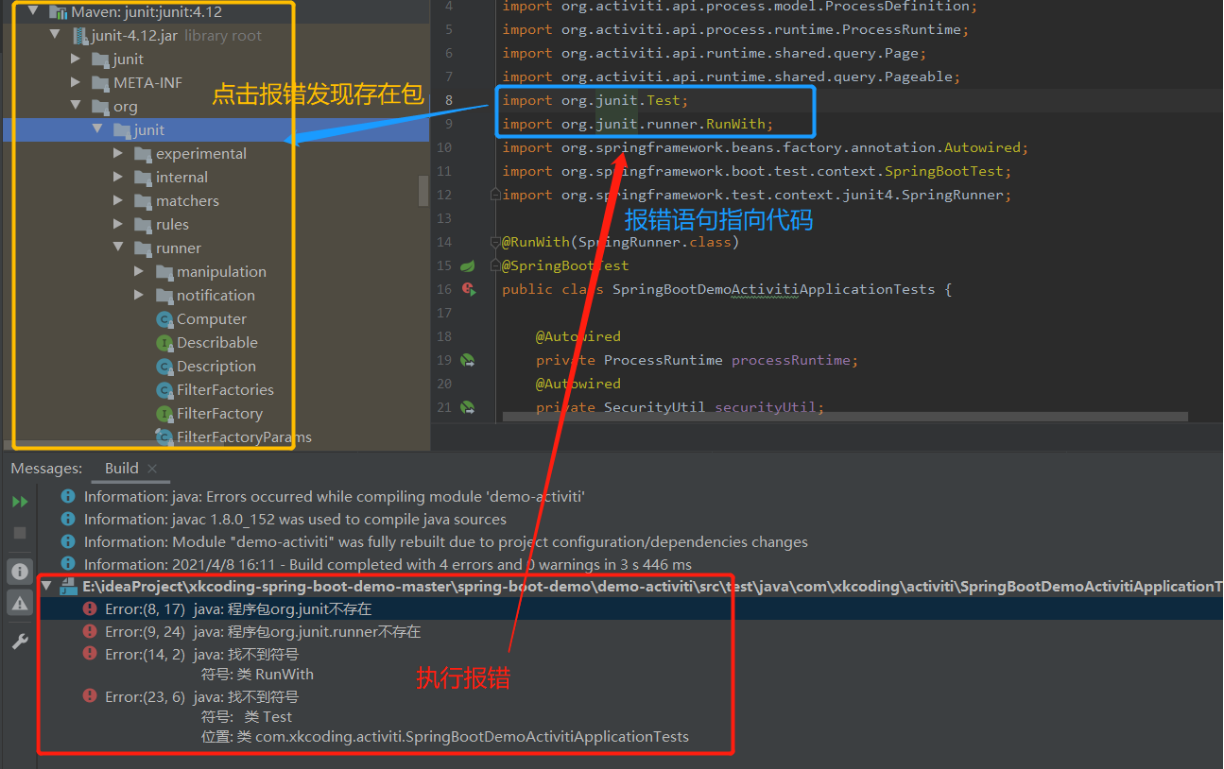Collapse the org package arrow
The height and width of the screenshot is (769, 1224).
click(x=76, y=106)
